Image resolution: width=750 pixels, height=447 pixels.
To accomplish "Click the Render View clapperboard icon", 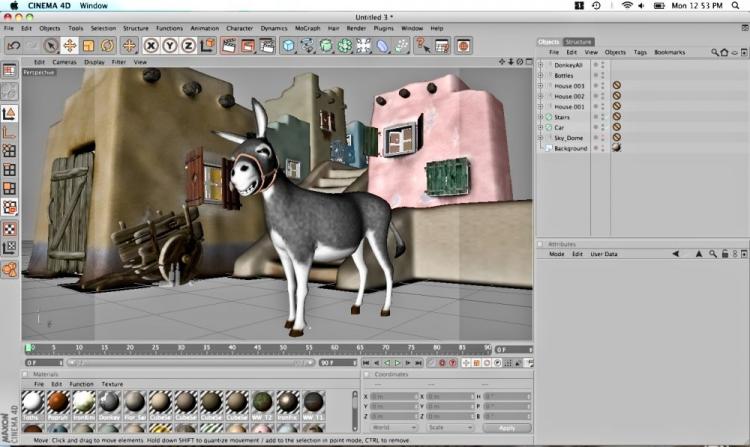I will (x=228, y=46).
